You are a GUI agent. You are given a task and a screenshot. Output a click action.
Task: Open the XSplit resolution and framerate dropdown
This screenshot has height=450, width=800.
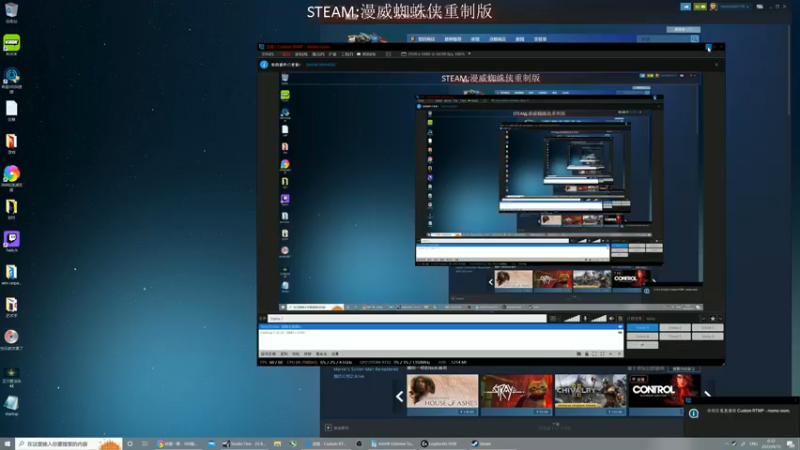tap(436, 54)
